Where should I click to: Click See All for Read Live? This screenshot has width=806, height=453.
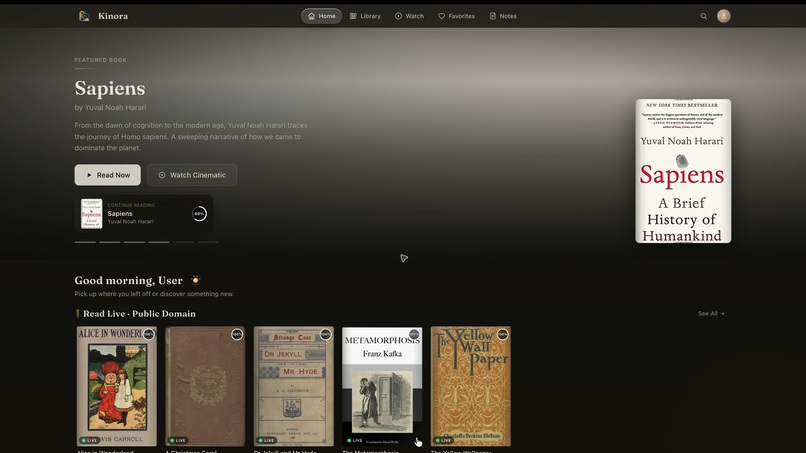pyautogui.click(x=711, y=313)
